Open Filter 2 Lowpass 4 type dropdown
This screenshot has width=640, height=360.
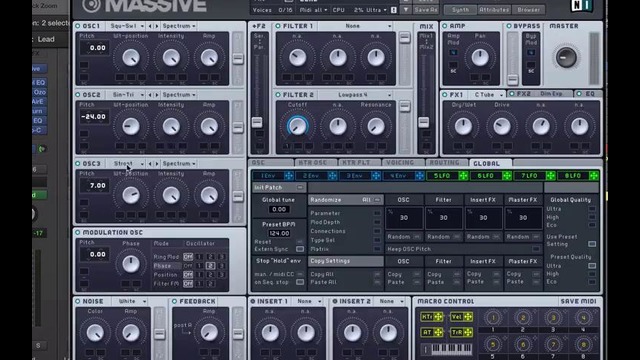[x=354, y=95]
